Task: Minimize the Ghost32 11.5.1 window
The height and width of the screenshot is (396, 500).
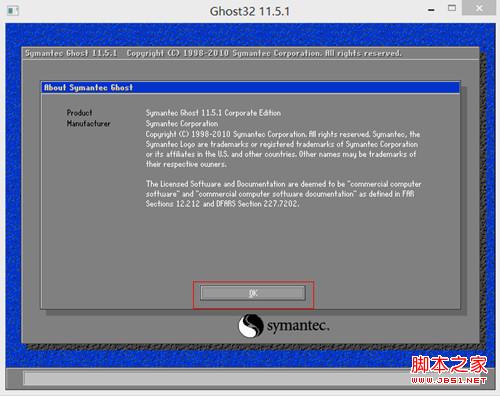Action: [431, 10]
